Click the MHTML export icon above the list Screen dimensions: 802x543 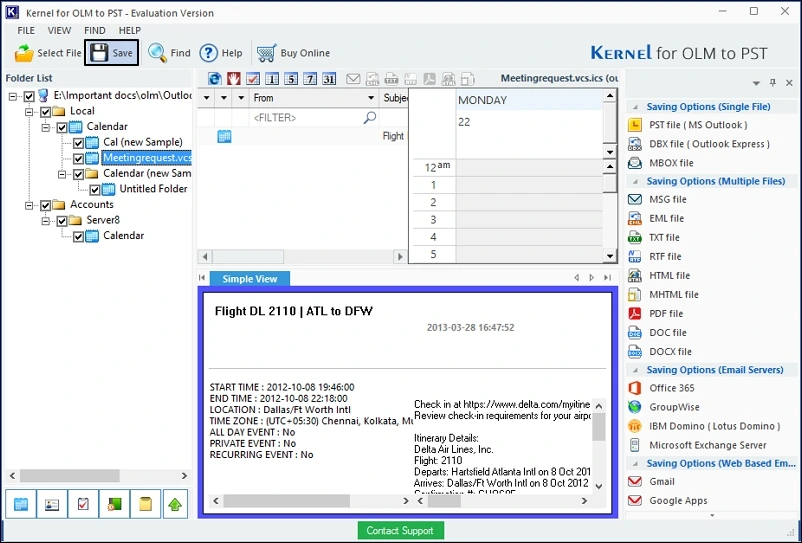467,79
